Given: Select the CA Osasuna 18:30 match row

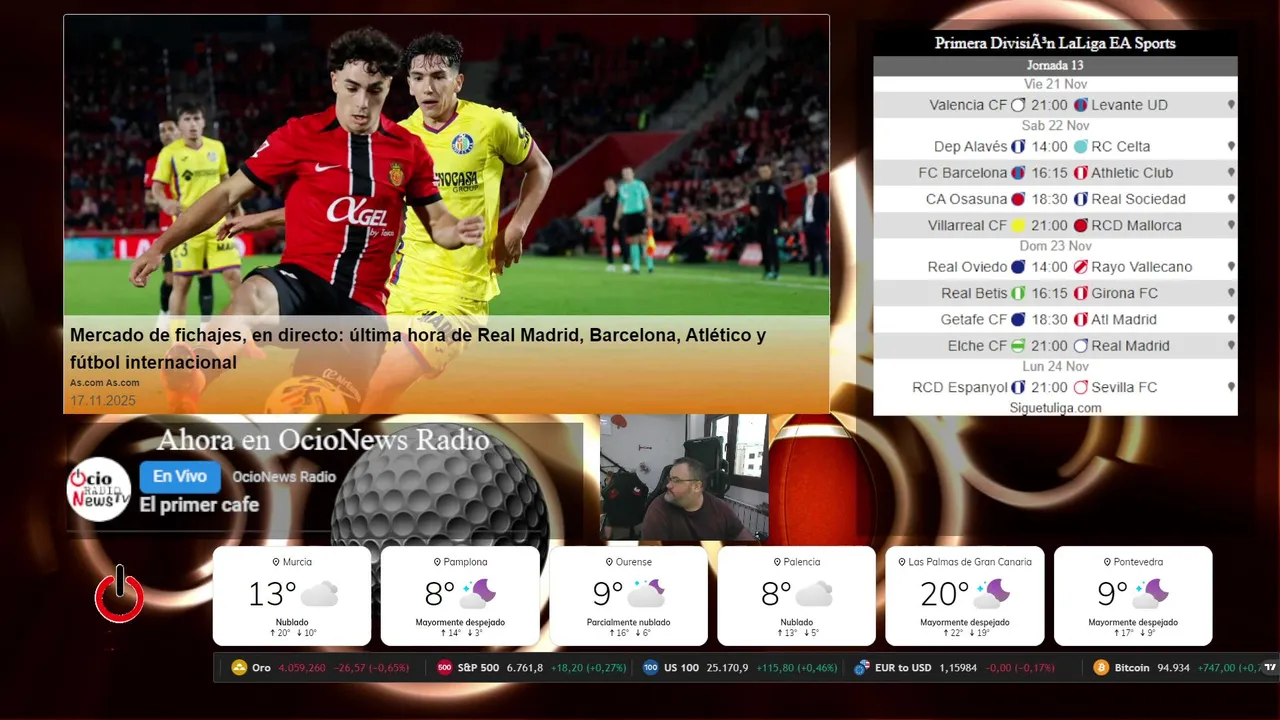Looking at the screenshot, I should (1055, 199).
